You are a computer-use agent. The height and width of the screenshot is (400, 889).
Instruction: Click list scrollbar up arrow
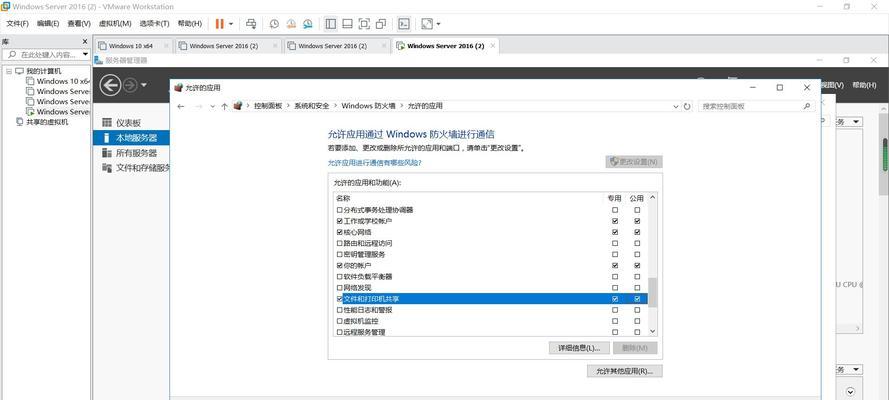(x=652, y=198)
